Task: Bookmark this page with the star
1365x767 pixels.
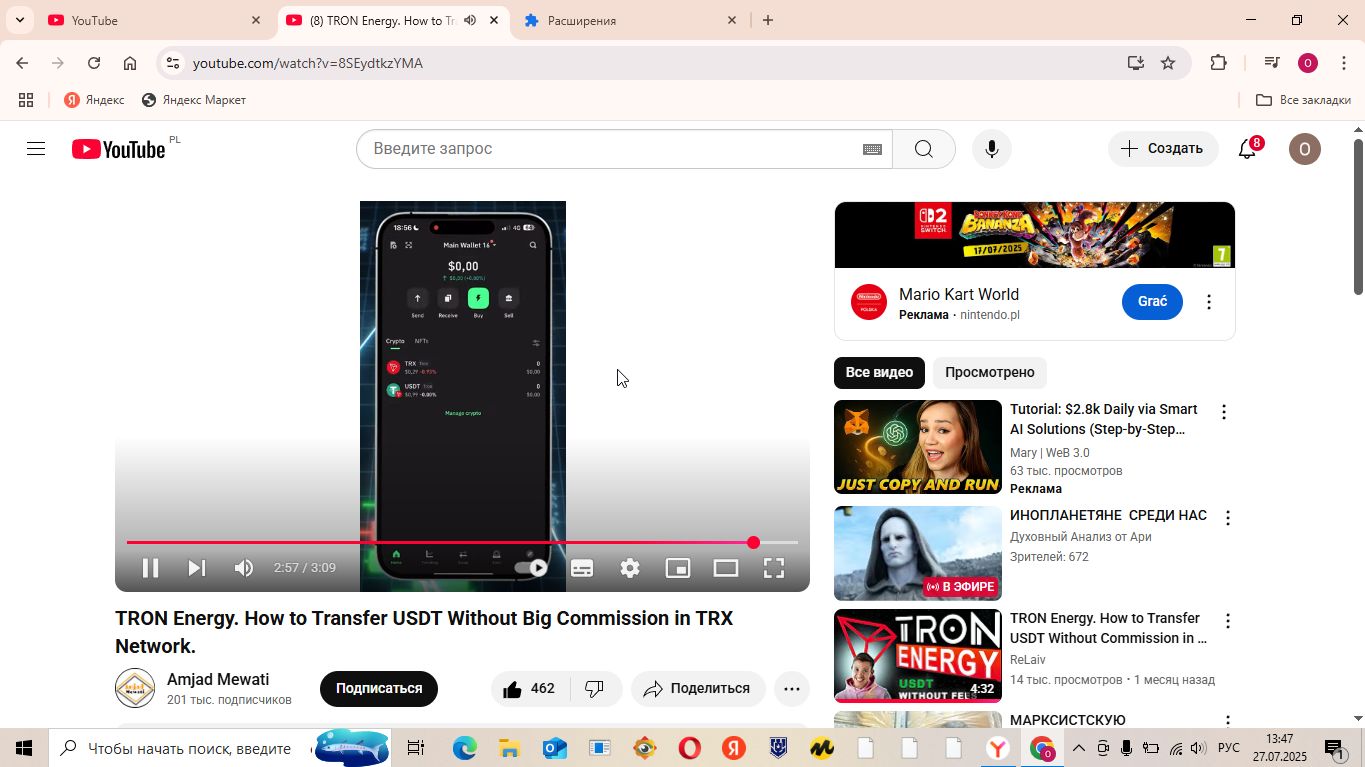Action: [x=1168, y=63]
